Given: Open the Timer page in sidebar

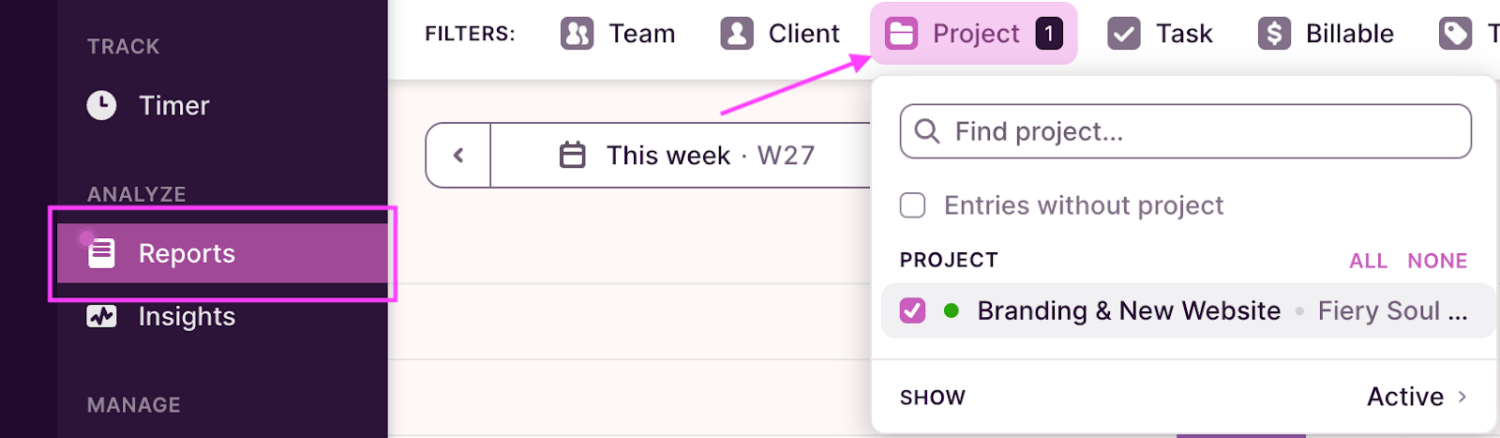Looking at the screenshot, I should click(173, 105).
